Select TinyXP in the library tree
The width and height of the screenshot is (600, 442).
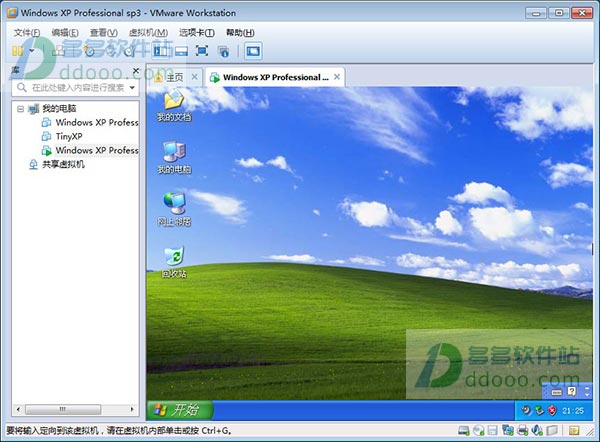click(69, 136)
